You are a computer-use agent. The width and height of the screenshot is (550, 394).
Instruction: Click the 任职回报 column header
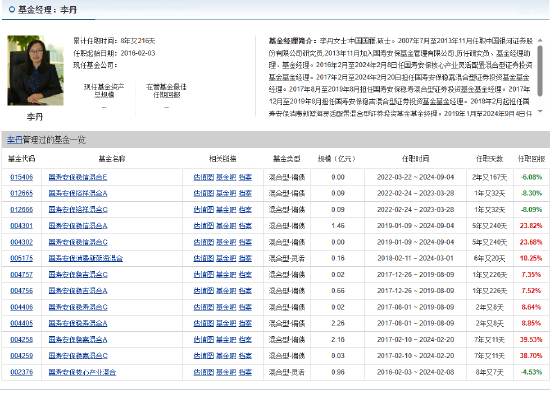point(532,159)
